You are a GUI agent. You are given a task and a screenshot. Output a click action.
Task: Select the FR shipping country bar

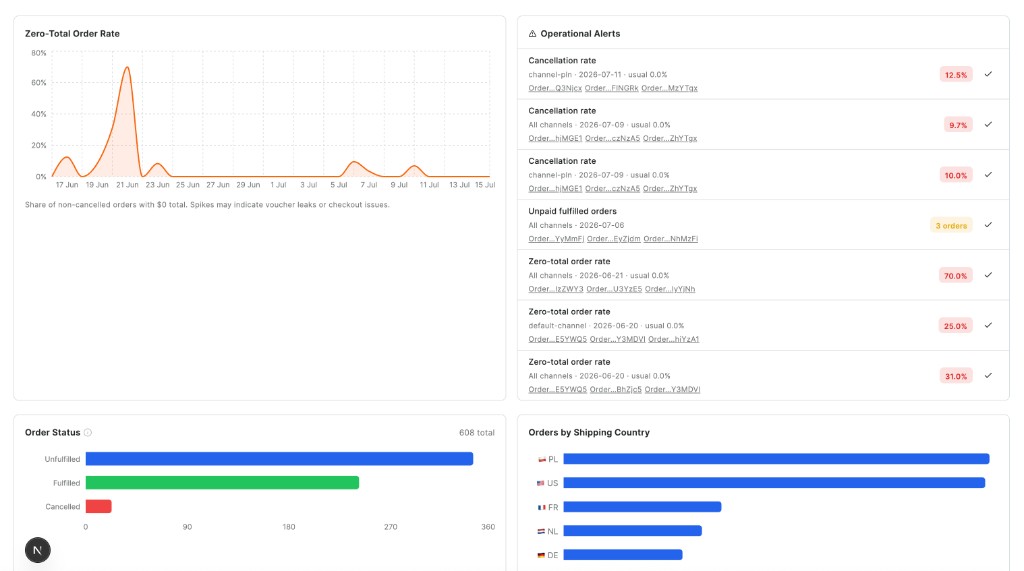click(x=643, y=507)
